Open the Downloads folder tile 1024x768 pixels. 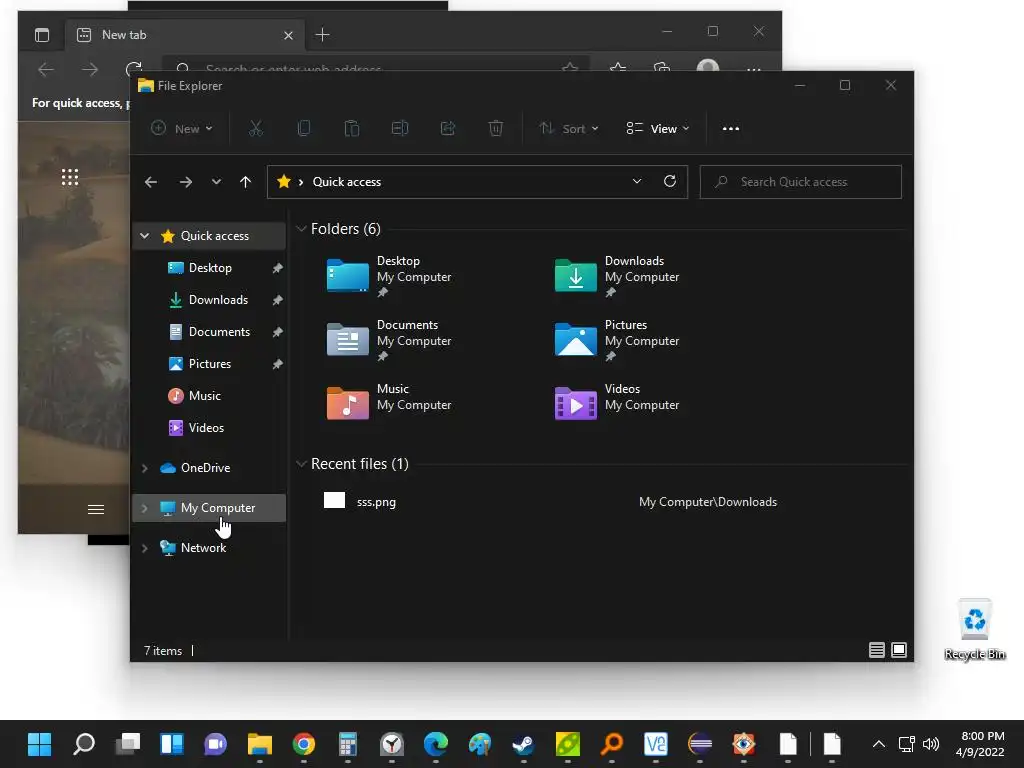click(x=617, y=277)
